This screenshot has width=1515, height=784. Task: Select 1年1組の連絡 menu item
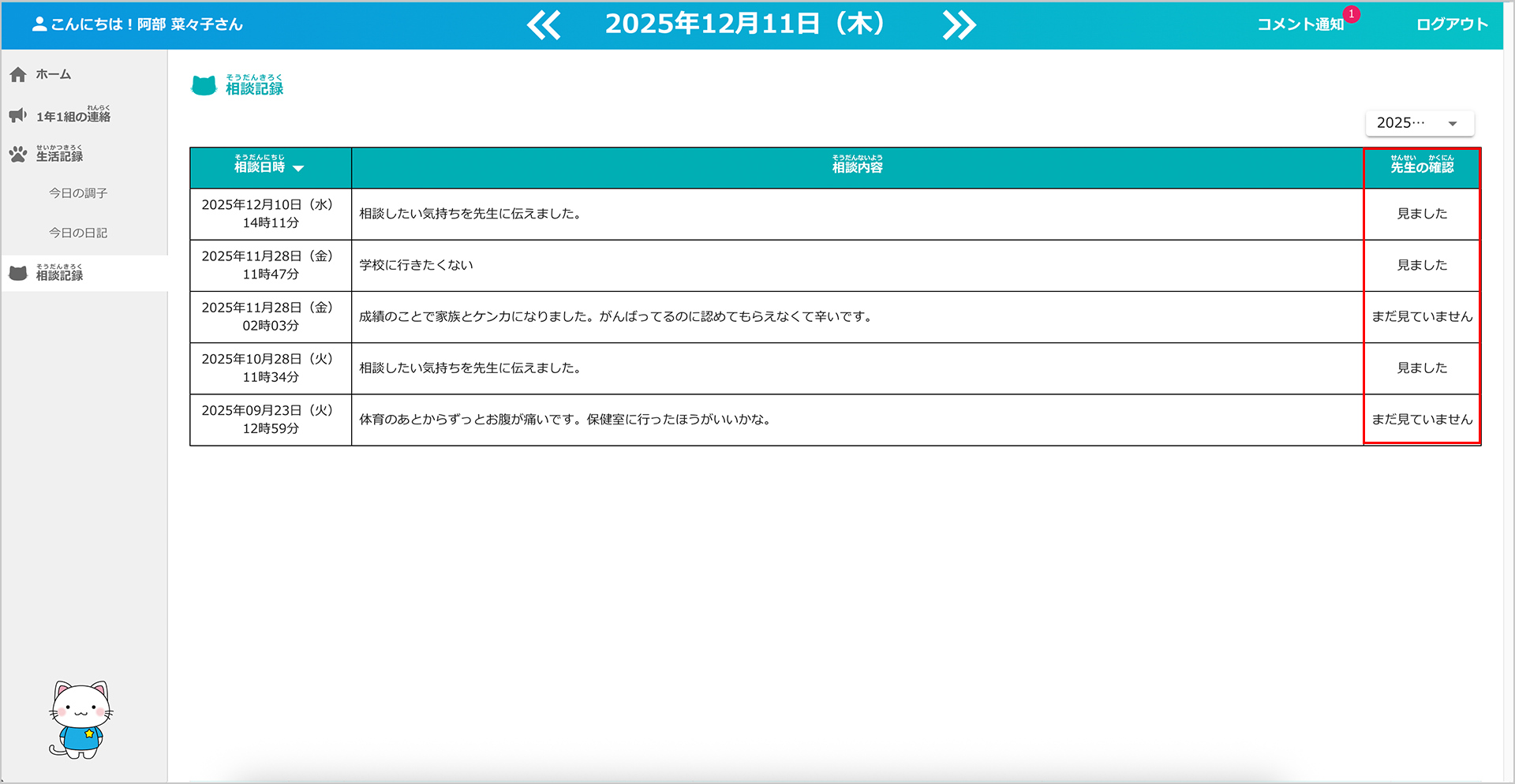tap(73, 116)
